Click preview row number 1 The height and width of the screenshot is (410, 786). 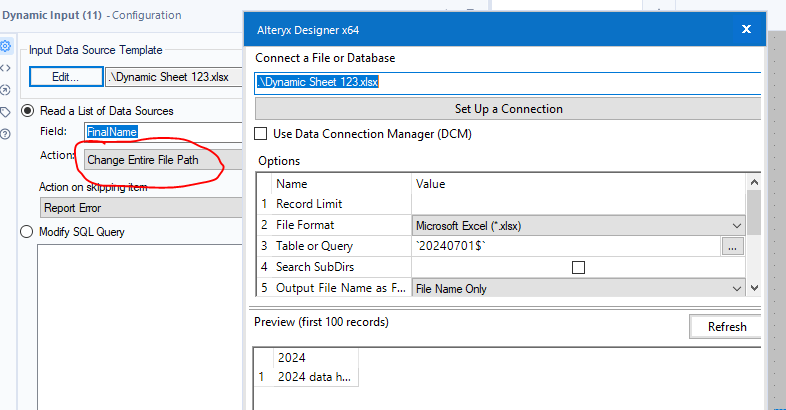click(261, 377)
